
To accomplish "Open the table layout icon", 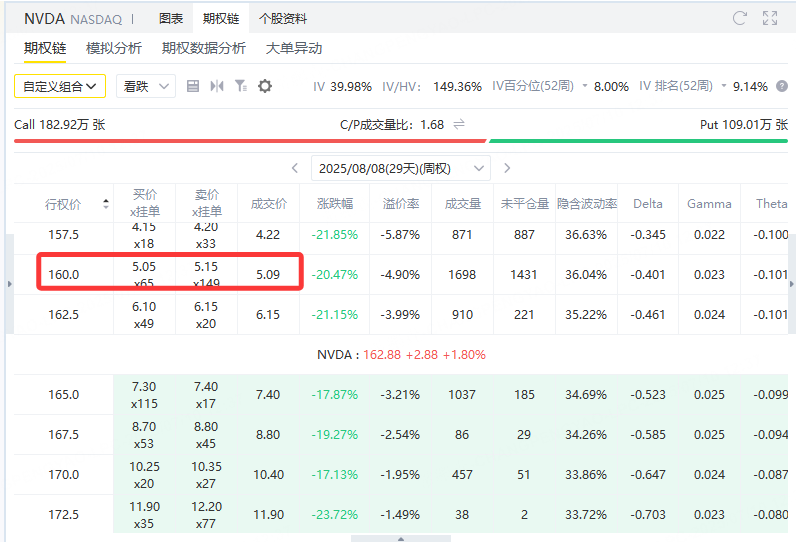I will (x=193, y=86).
